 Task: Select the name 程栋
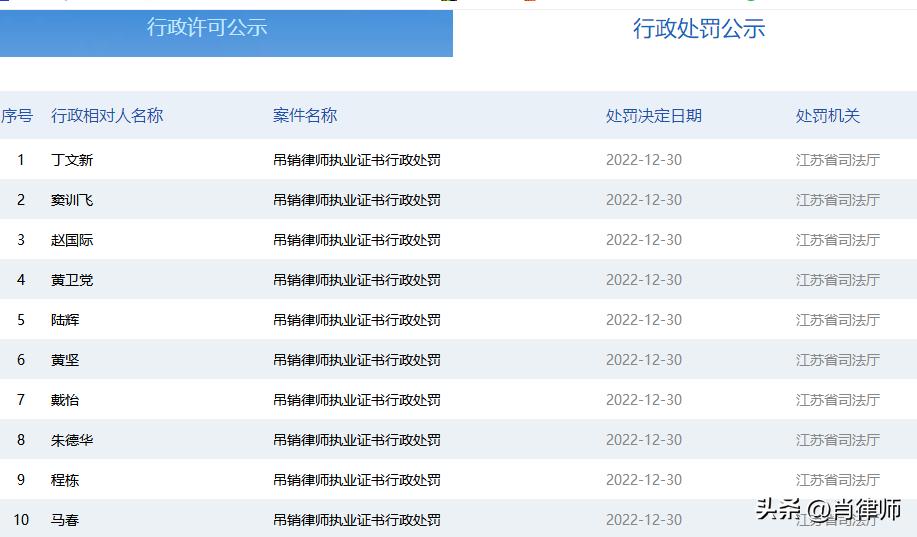[65, 480]
